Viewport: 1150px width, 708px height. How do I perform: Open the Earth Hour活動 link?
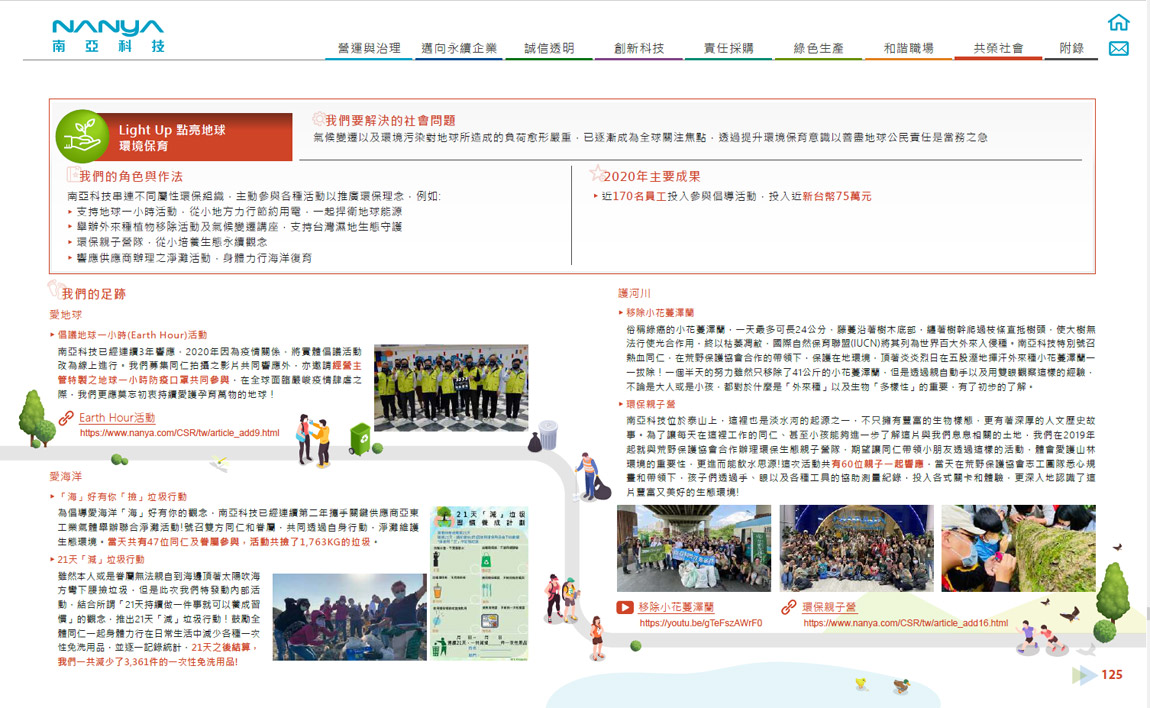(x=117, y=418)
